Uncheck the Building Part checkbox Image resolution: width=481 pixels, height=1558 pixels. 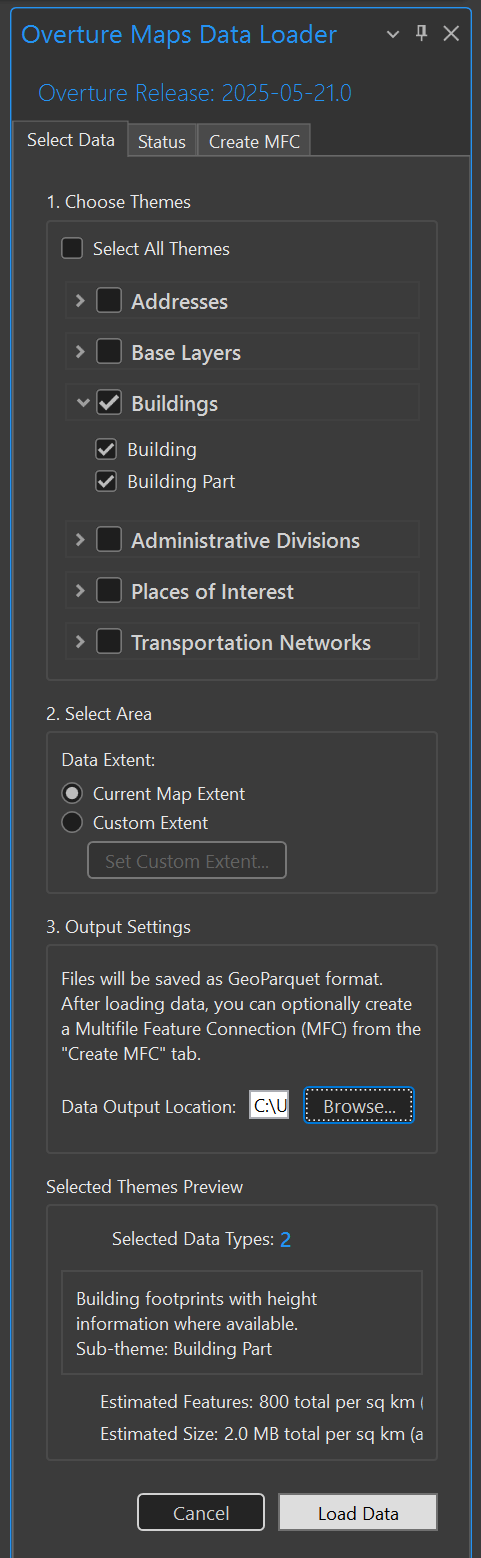(x=106, y=481)
